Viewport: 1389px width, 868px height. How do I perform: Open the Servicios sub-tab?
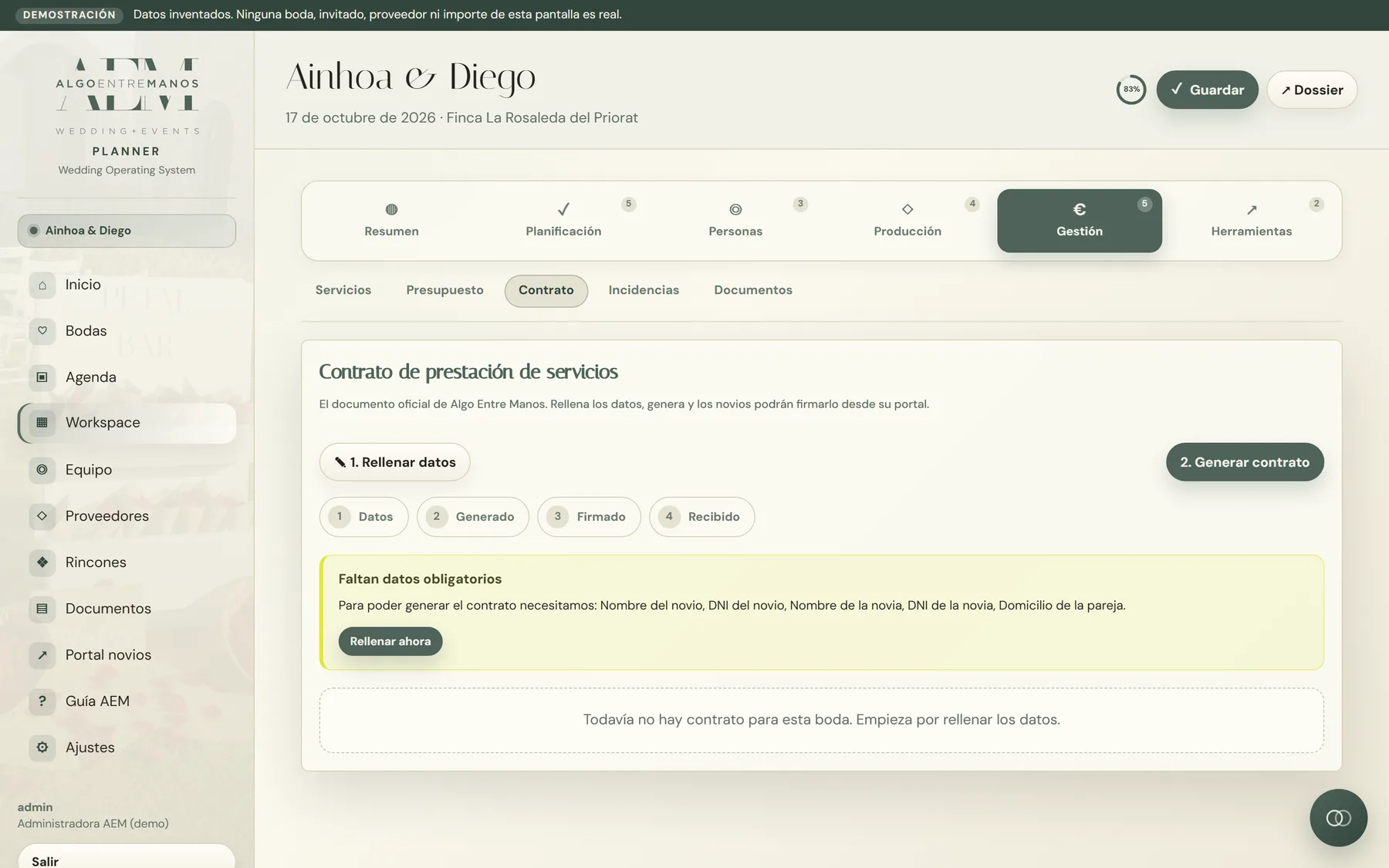pyautogui.click(x=343, y=290)
